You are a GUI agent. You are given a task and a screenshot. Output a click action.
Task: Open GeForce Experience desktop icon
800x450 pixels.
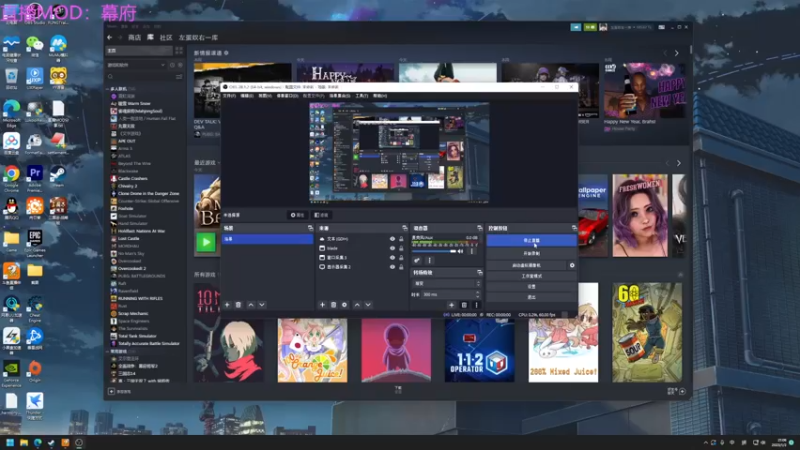point(11,373)
